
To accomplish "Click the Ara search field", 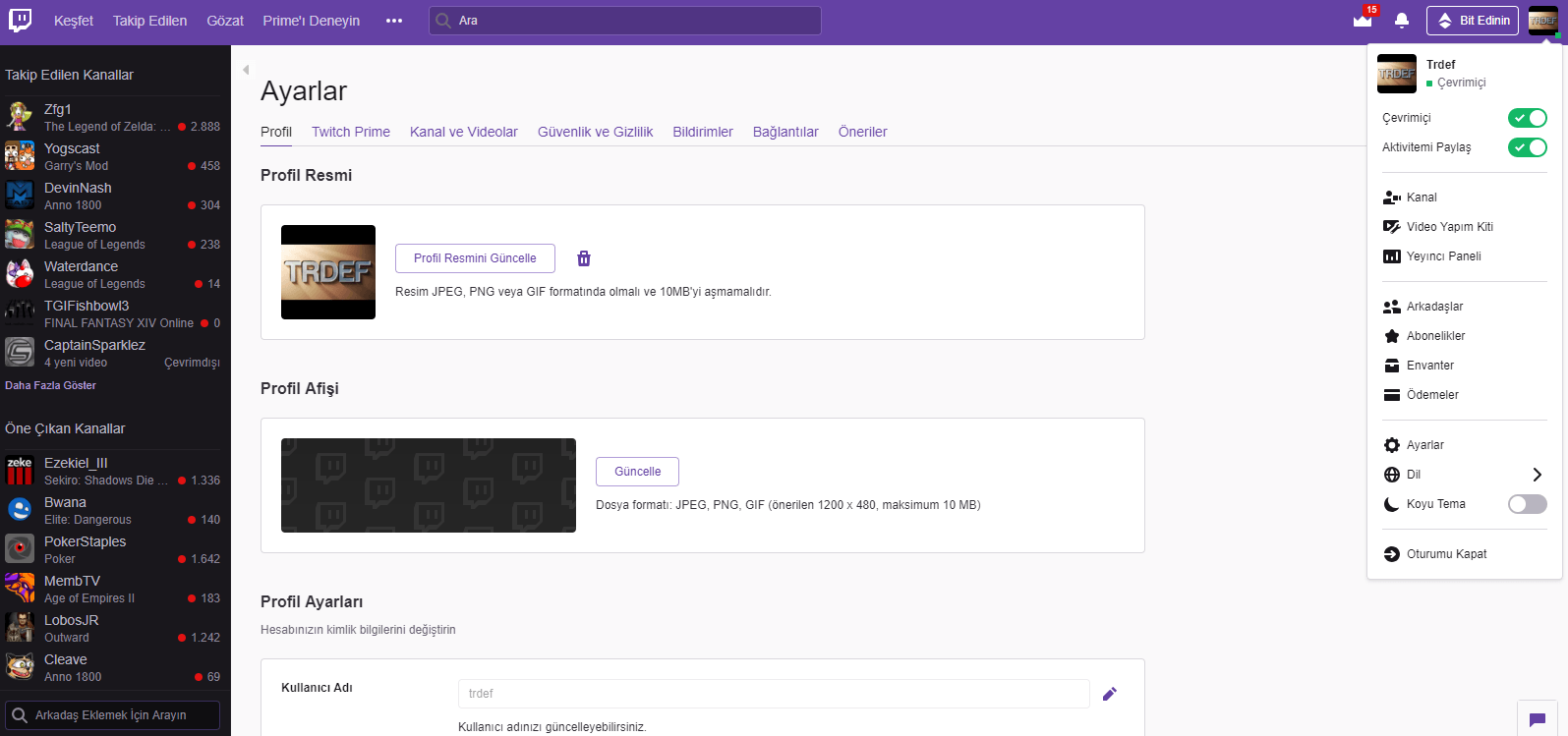I will point(625,21).
